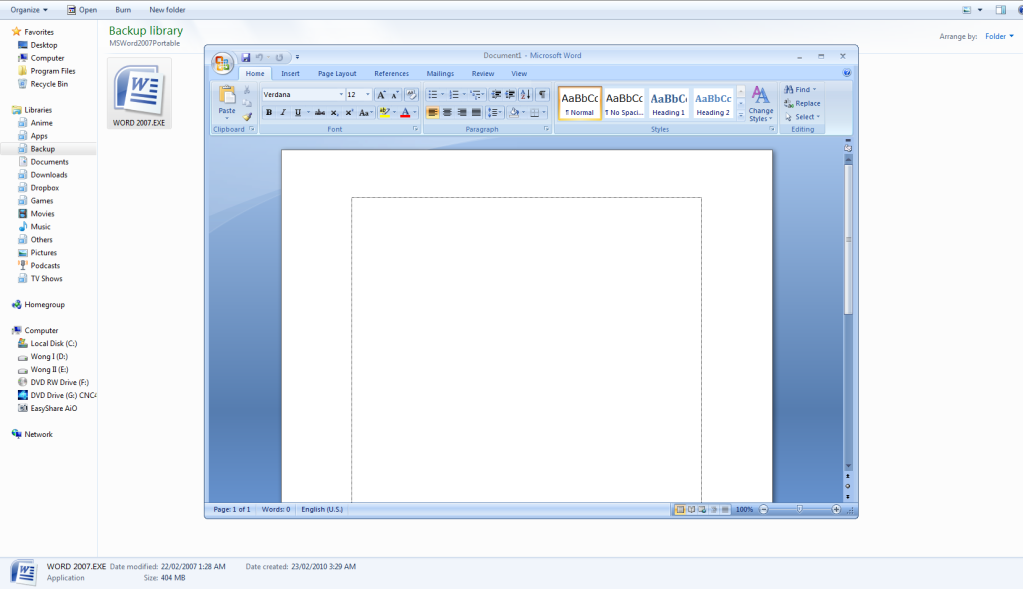Open the font size 12 dropdown
The image size is (1023, 589).
click(x=367, y=95)
